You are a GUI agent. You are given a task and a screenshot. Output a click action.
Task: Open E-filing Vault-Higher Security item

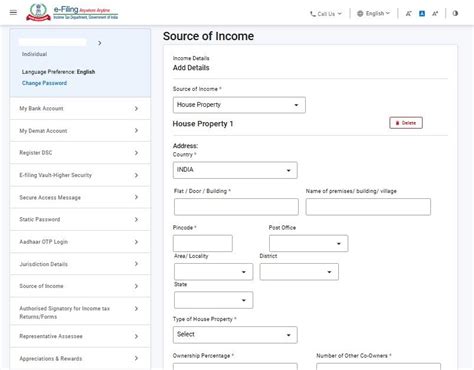[x=80, y=175]
